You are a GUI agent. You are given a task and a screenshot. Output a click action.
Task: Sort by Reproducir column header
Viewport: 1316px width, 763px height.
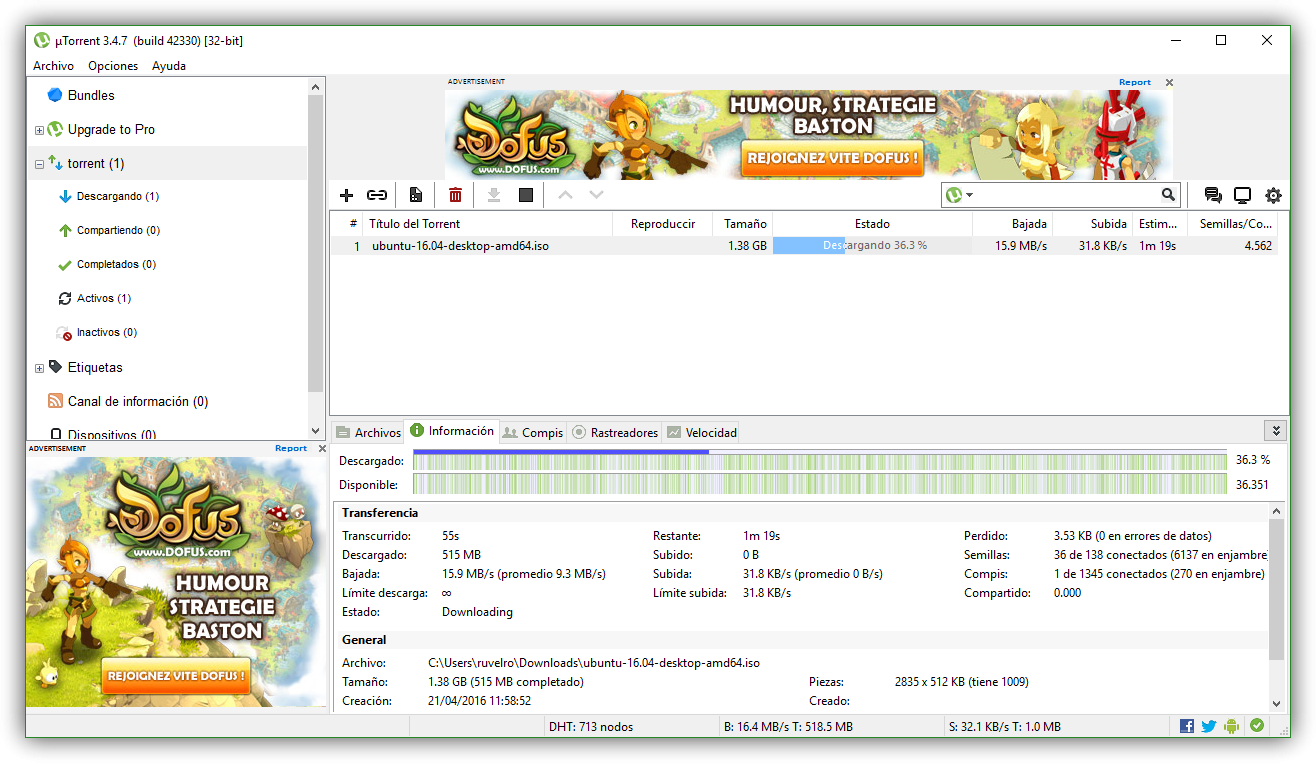pyautogui.click(x=662, y=224)
